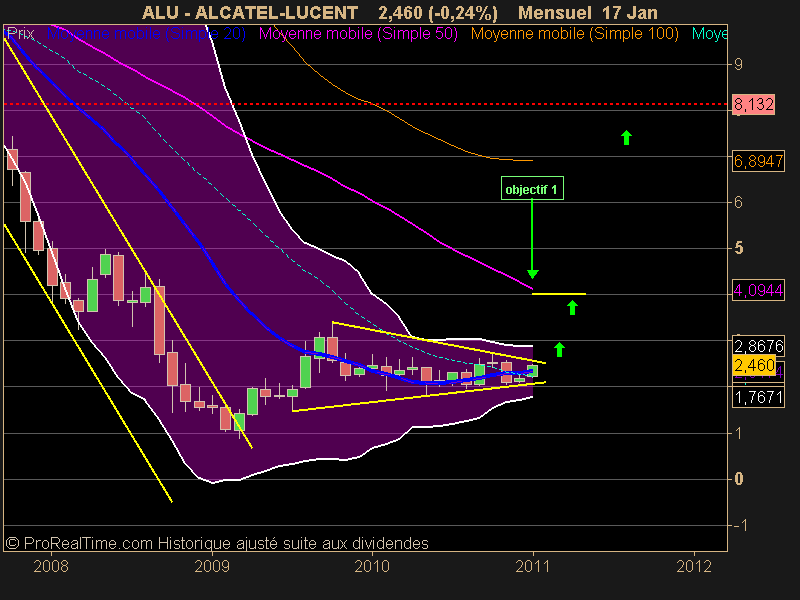Click the 17 Jan date label
Screen dimensions: 800x600
630,12
